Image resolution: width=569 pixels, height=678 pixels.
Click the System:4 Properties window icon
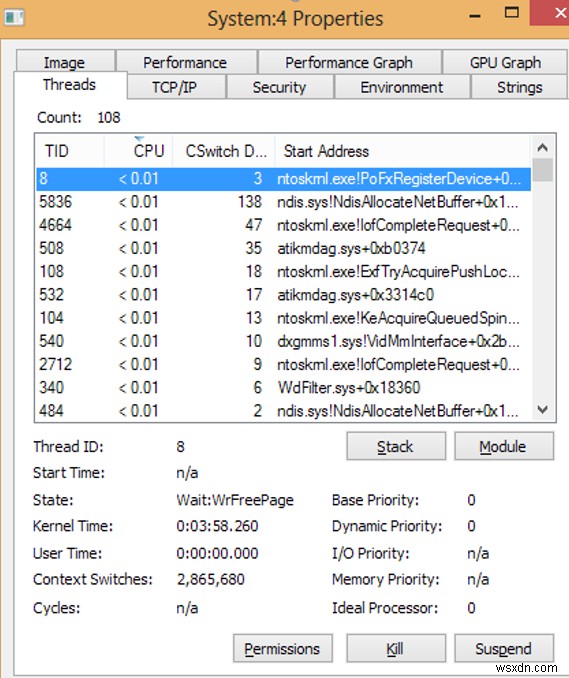pyautogui.click(x=14, y=17)
